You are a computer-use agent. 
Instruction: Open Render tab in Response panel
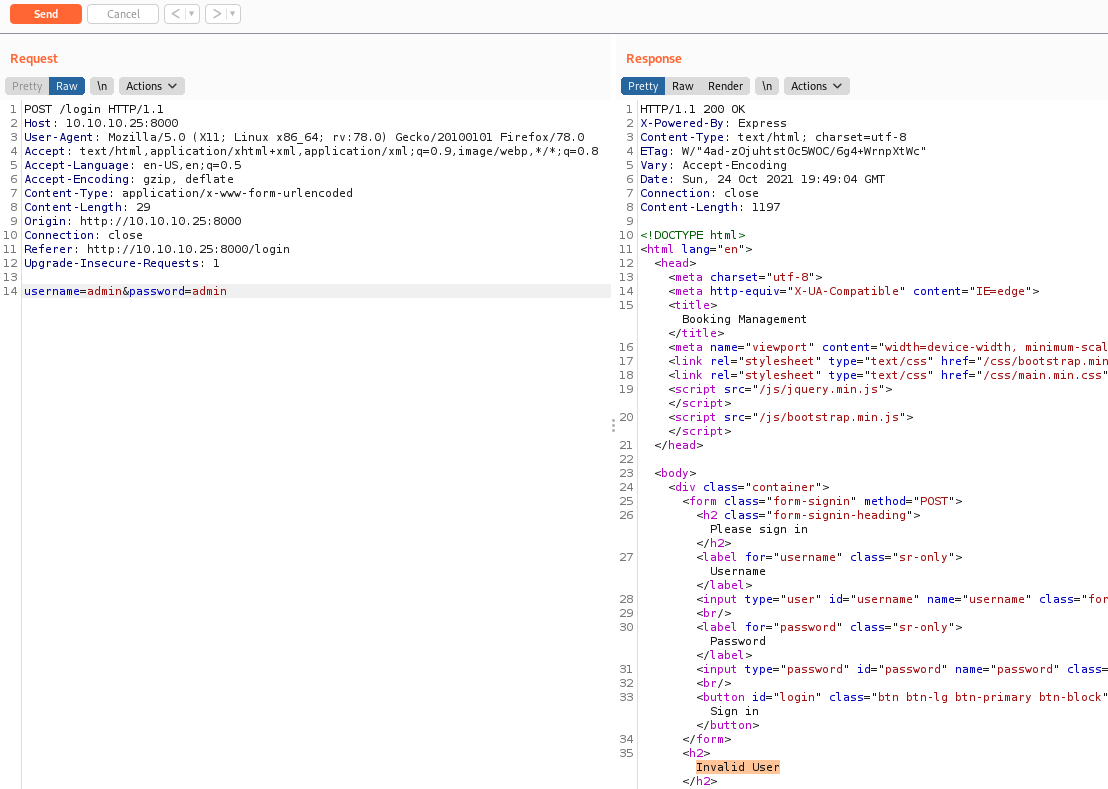[x=726, y=86]
